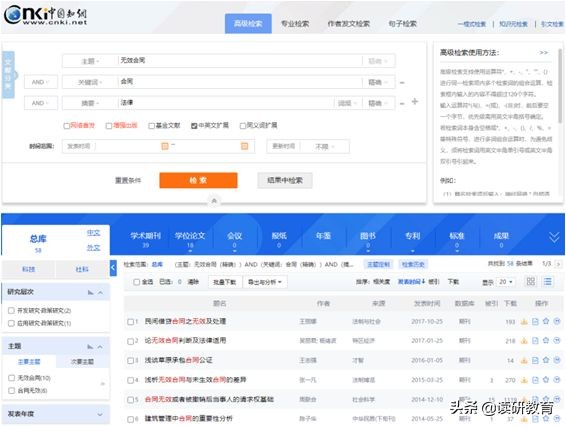Open the 更新时间 不限 dropdown
Image resolution: width=566 pixels, height=427 pixels.
click(x=325, y=147)
